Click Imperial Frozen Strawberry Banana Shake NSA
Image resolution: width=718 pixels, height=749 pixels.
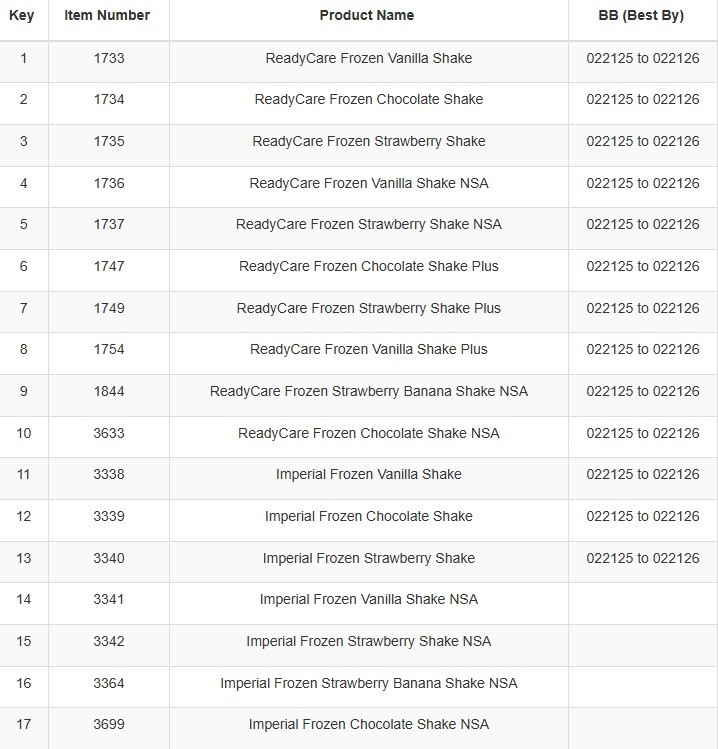[368, 683]
